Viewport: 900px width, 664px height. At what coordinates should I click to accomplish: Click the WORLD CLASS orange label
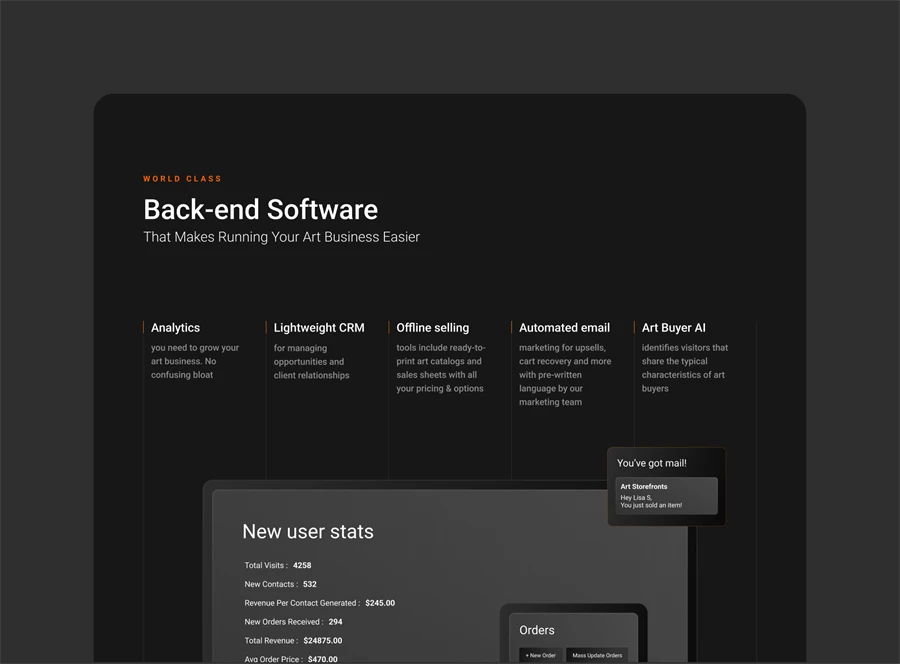(x=183, y=178)
